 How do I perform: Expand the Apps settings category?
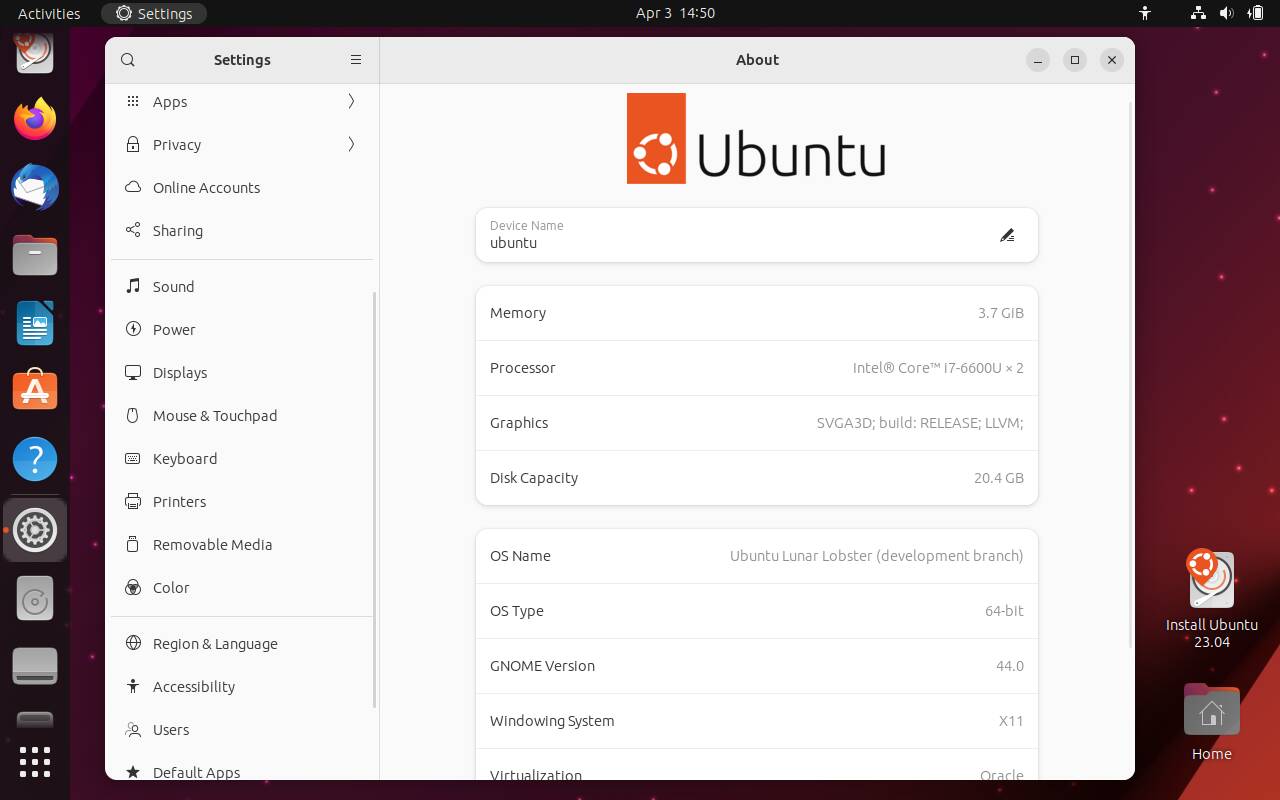pos(169,101)
